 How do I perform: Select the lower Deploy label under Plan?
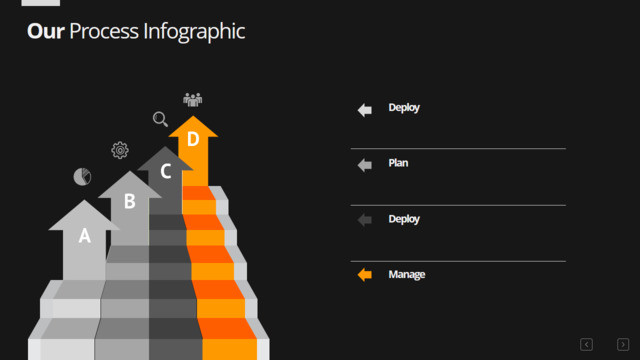tap(404, 219)
